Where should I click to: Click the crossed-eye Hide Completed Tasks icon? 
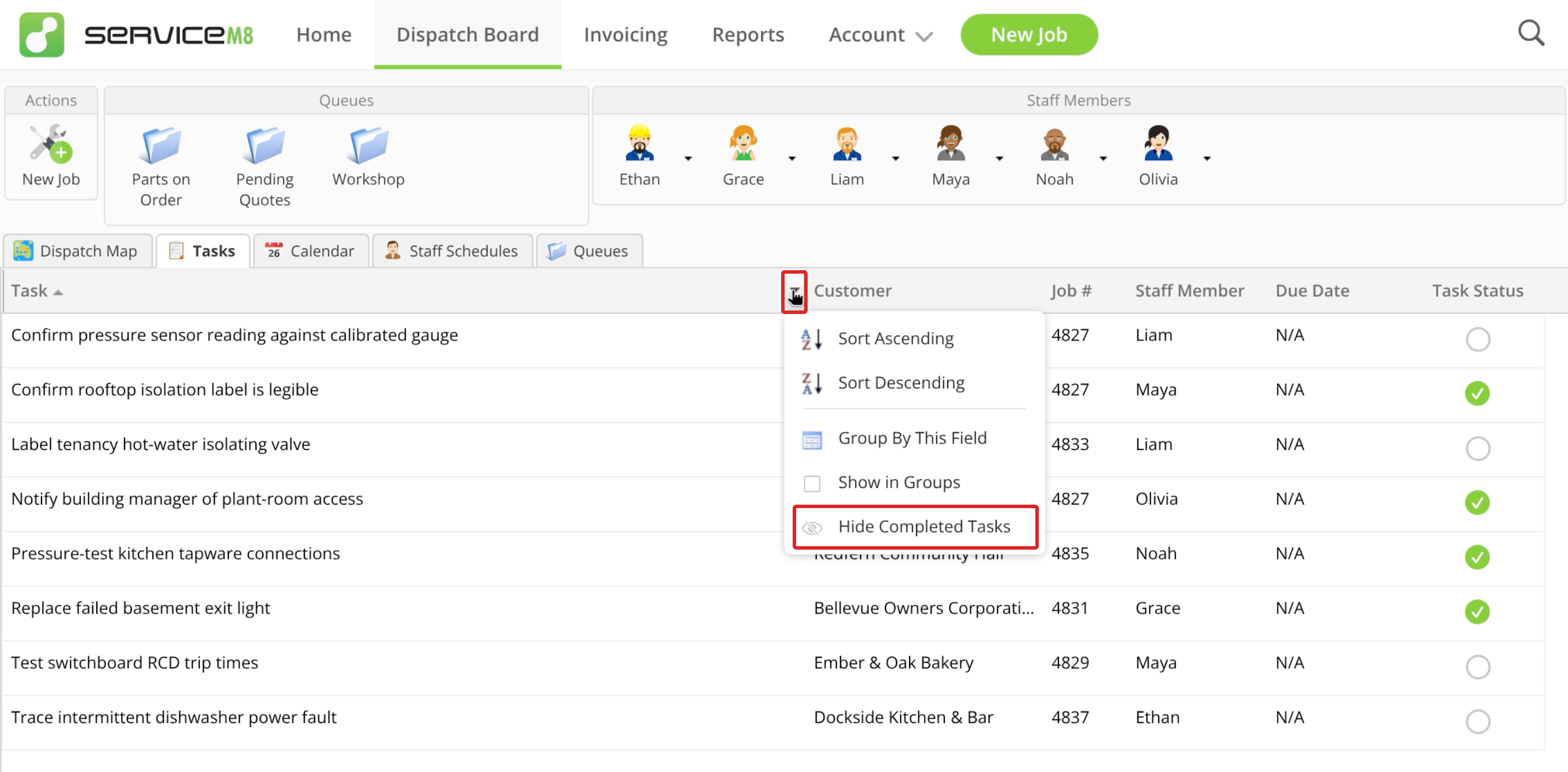point(812,528)
